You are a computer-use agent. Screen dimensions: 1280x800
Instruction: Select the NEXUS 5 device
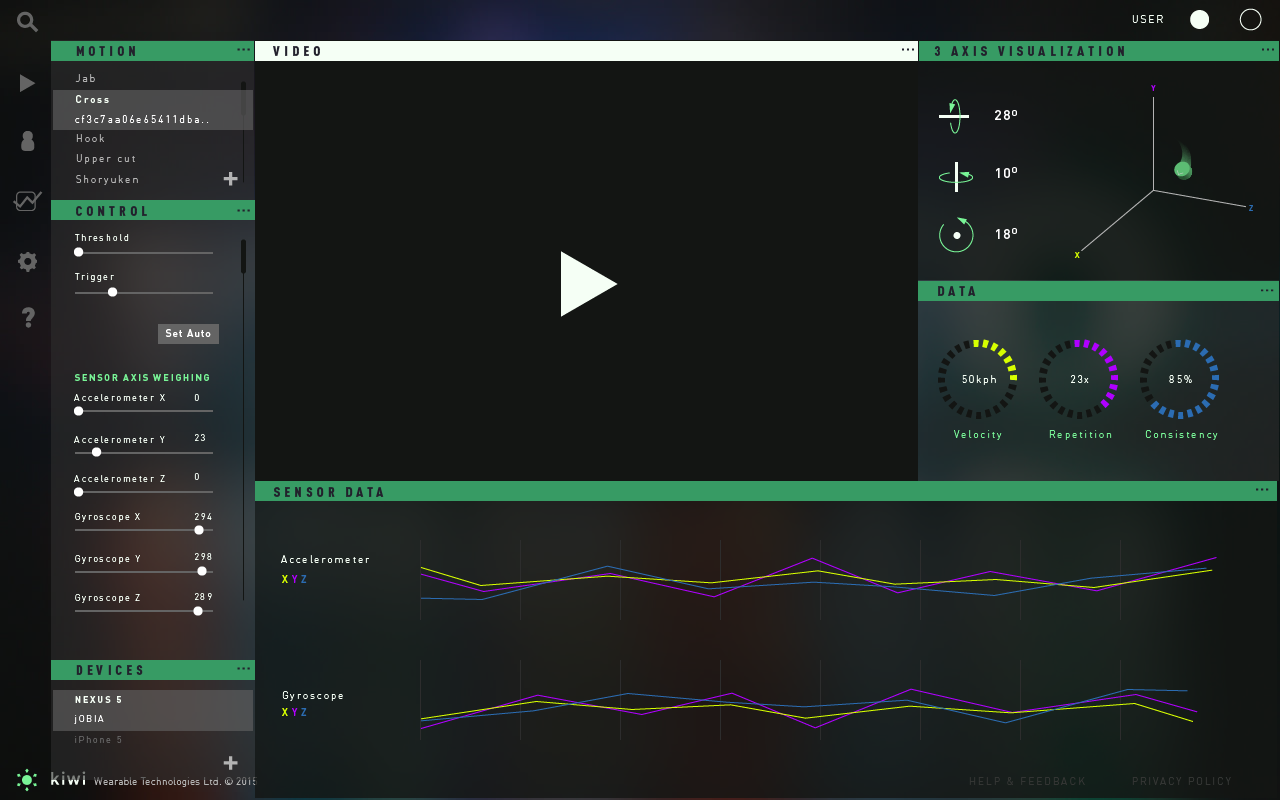point(98,700)
